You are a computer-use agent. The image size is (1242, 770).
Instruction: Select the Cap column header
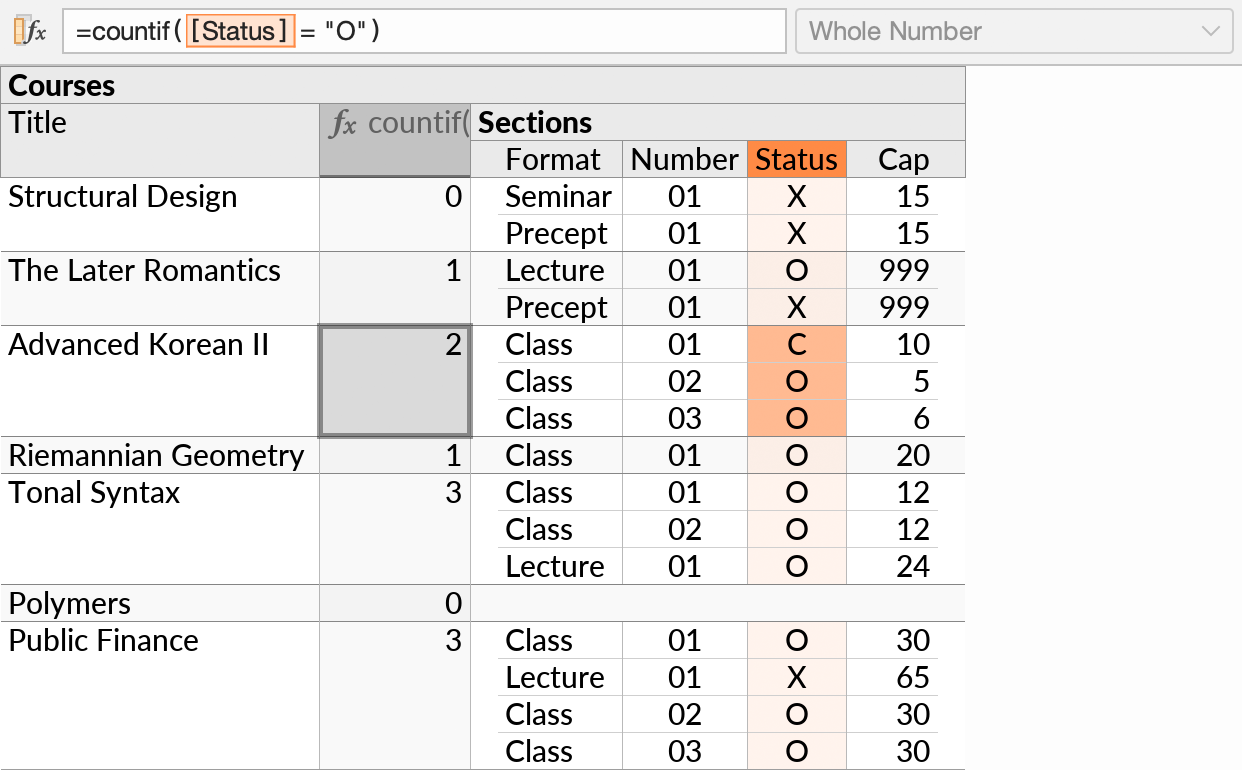[905, 159]
